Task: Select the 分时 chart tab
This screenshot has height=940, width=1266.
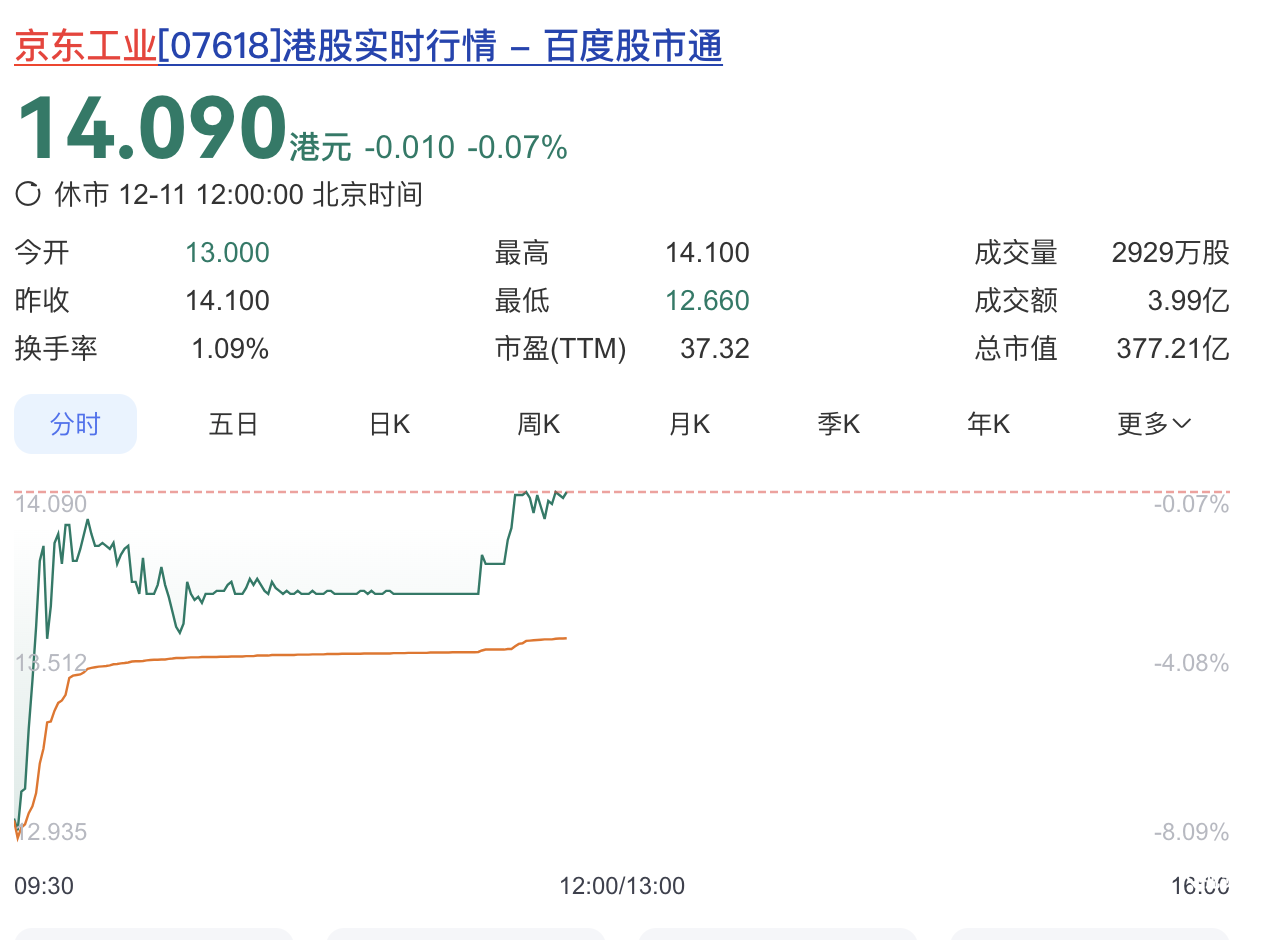Action: (x=75, y=424)
